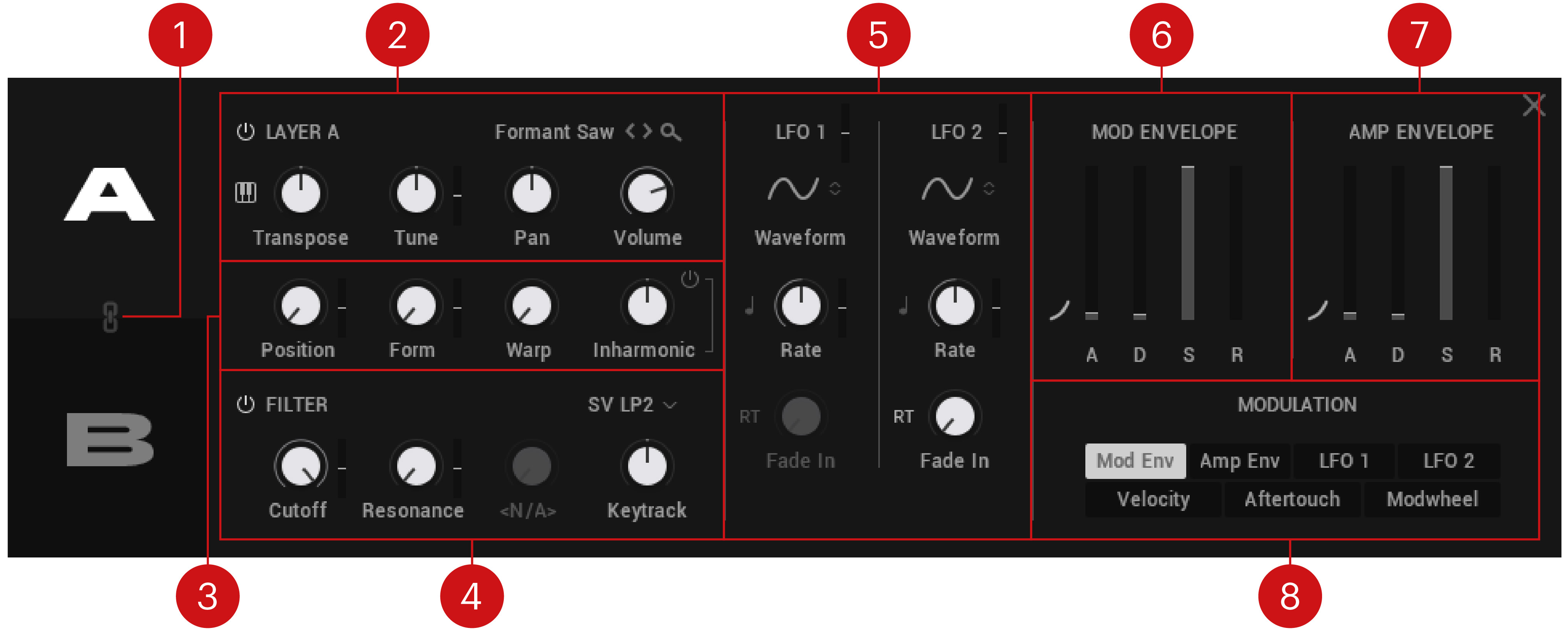
Task: Click the LFO 1 Rate note sync icon
Action: point(749,305)
